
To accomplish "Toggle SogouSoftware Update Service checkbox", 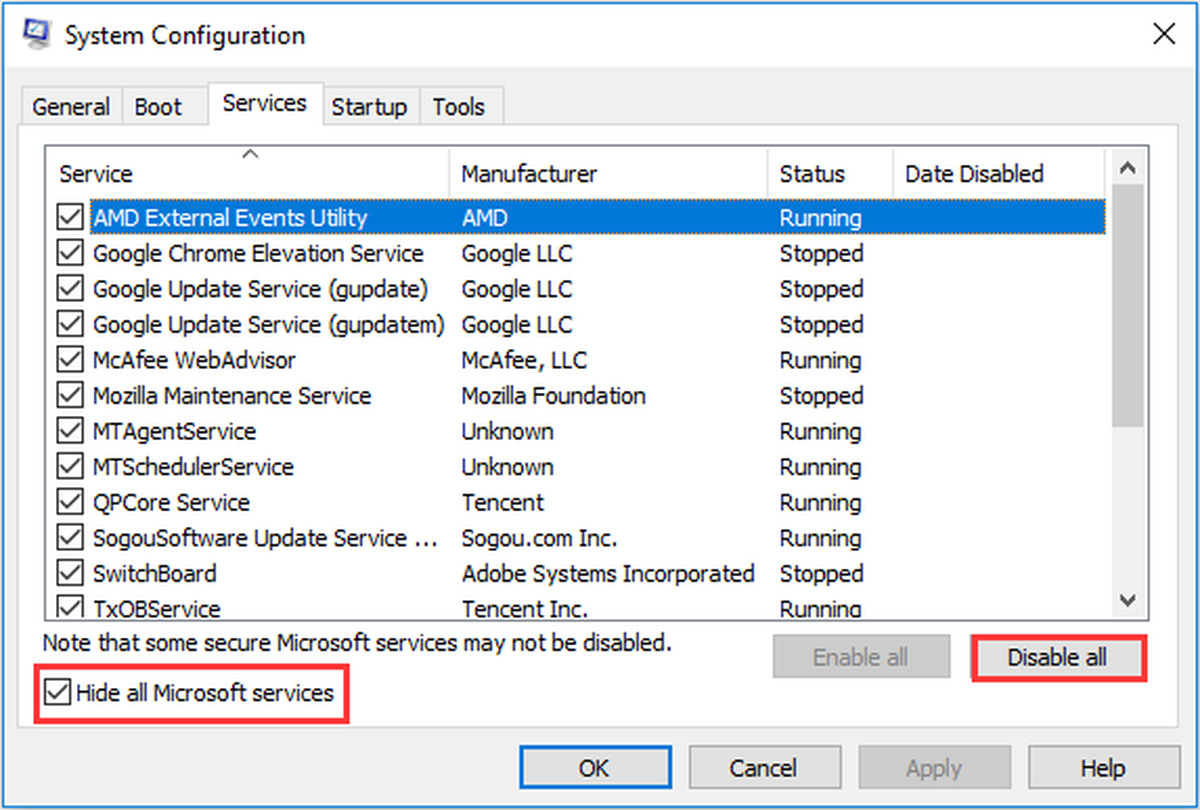I will pos(71,538).
